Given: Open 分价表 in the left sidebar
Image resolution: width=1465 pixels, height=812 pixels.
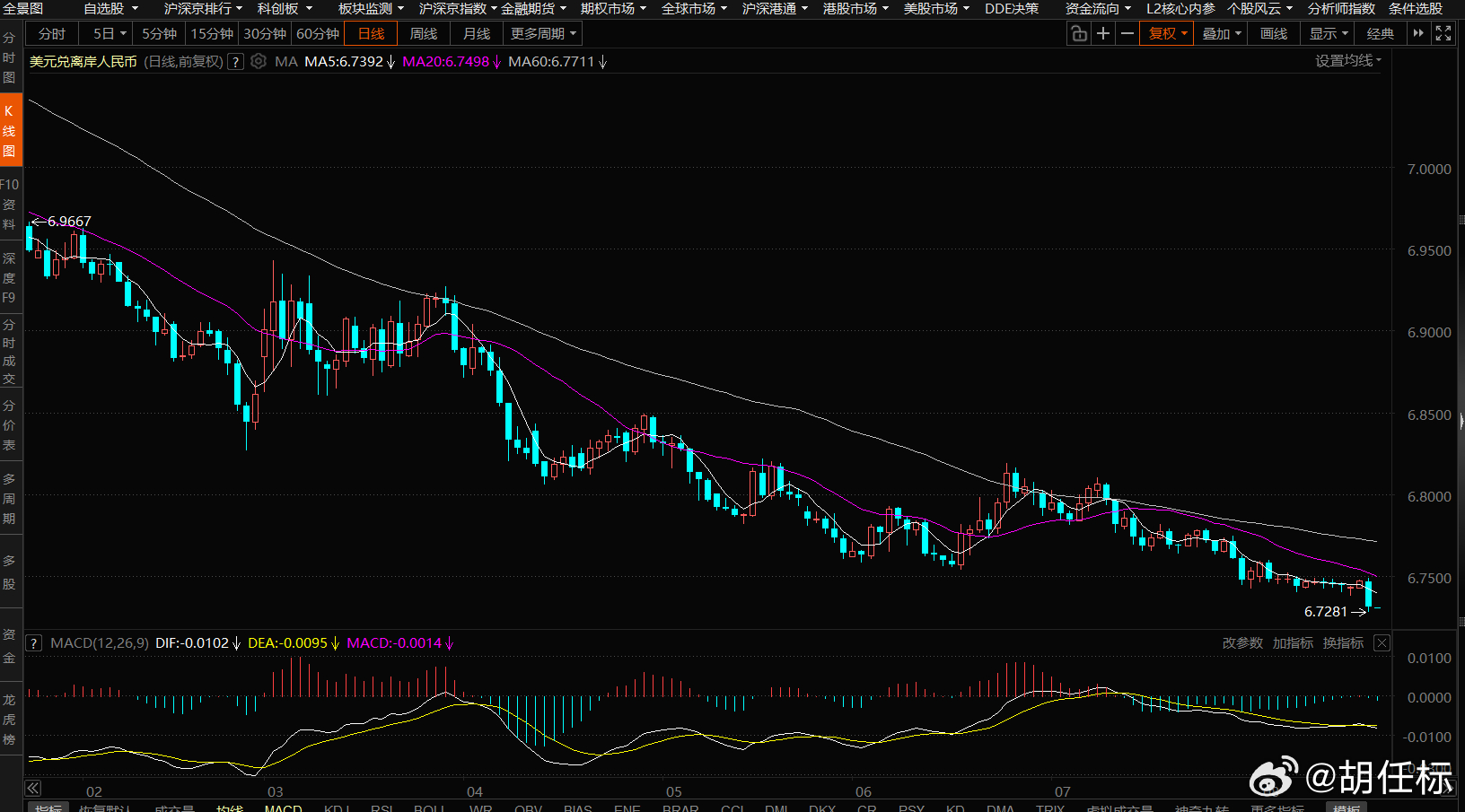Looking at the screenshot, I should [x=10, y=425].
